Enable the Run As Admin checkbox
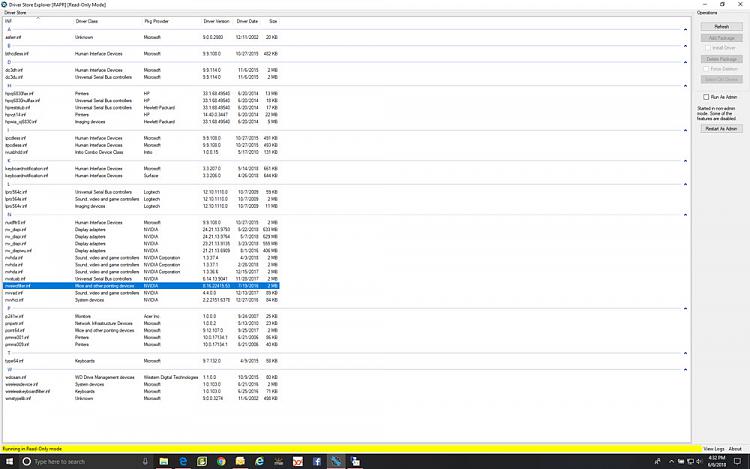The width and height of the screenshot is (750, 469). (x=706, y=97)
